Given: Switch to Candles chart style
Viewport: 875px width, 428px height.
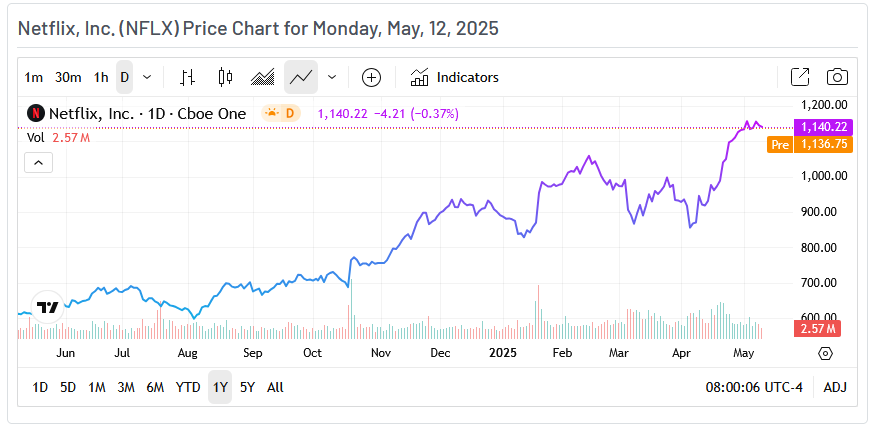Looking at the screenshot, I should coord(224,77).
